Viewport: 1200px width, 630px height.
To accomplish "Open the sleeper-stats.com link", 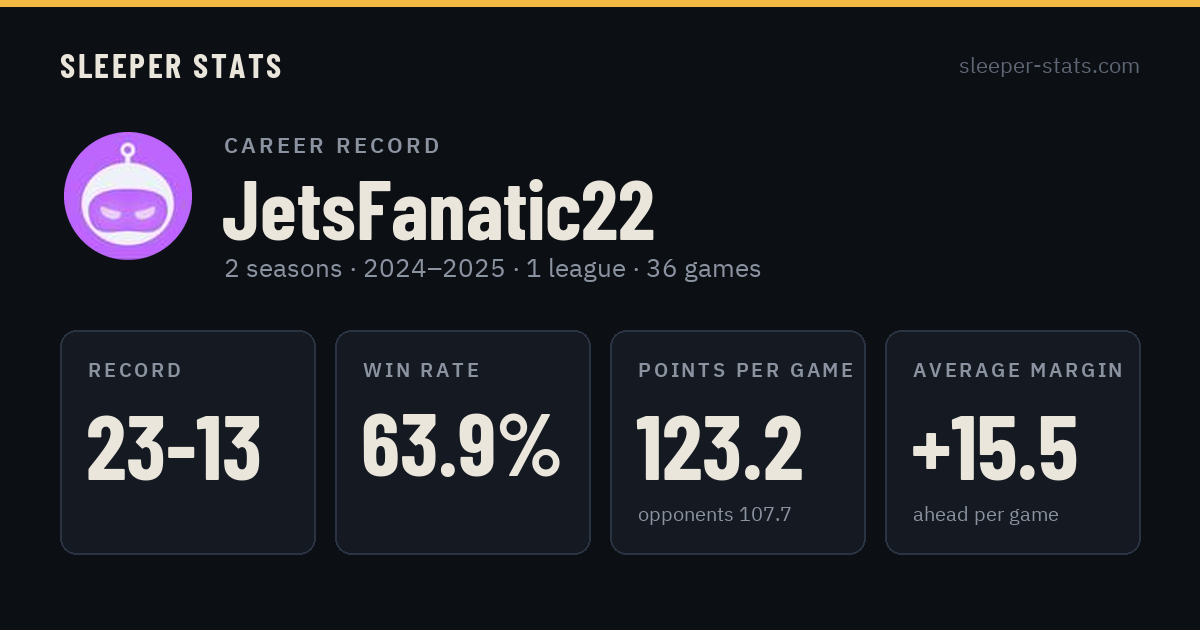I will [1049, 66].
